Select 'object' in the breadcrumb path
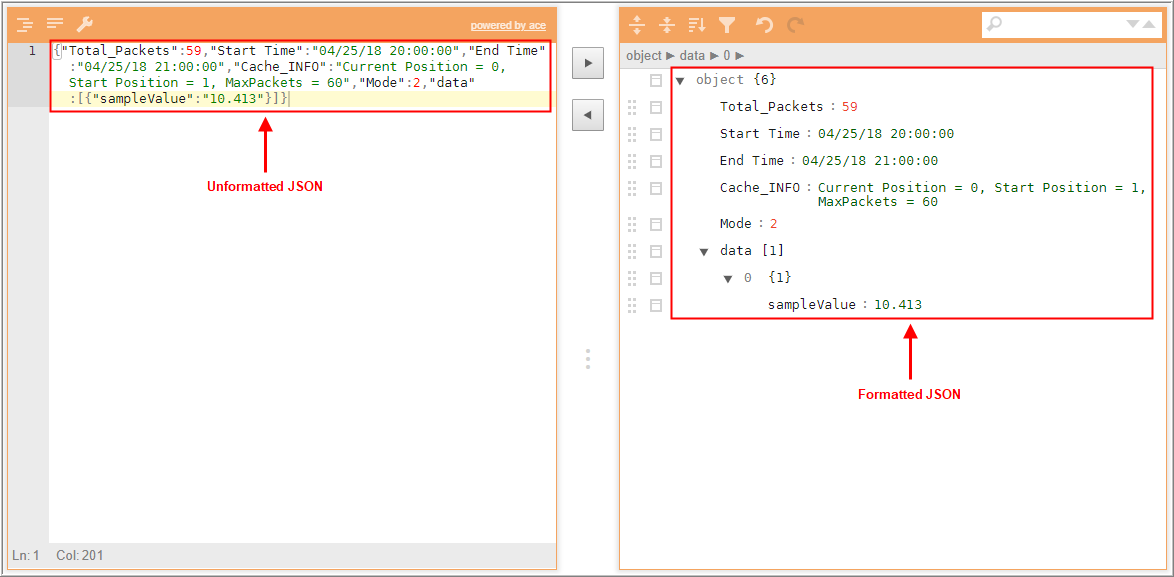The image size is (1174, 577). tap(644, 56)
